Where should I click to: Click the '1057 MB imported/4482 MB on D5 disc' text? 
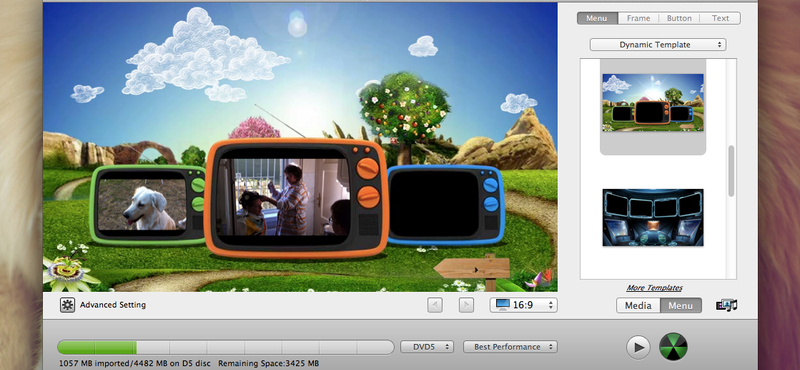point(135,363)
